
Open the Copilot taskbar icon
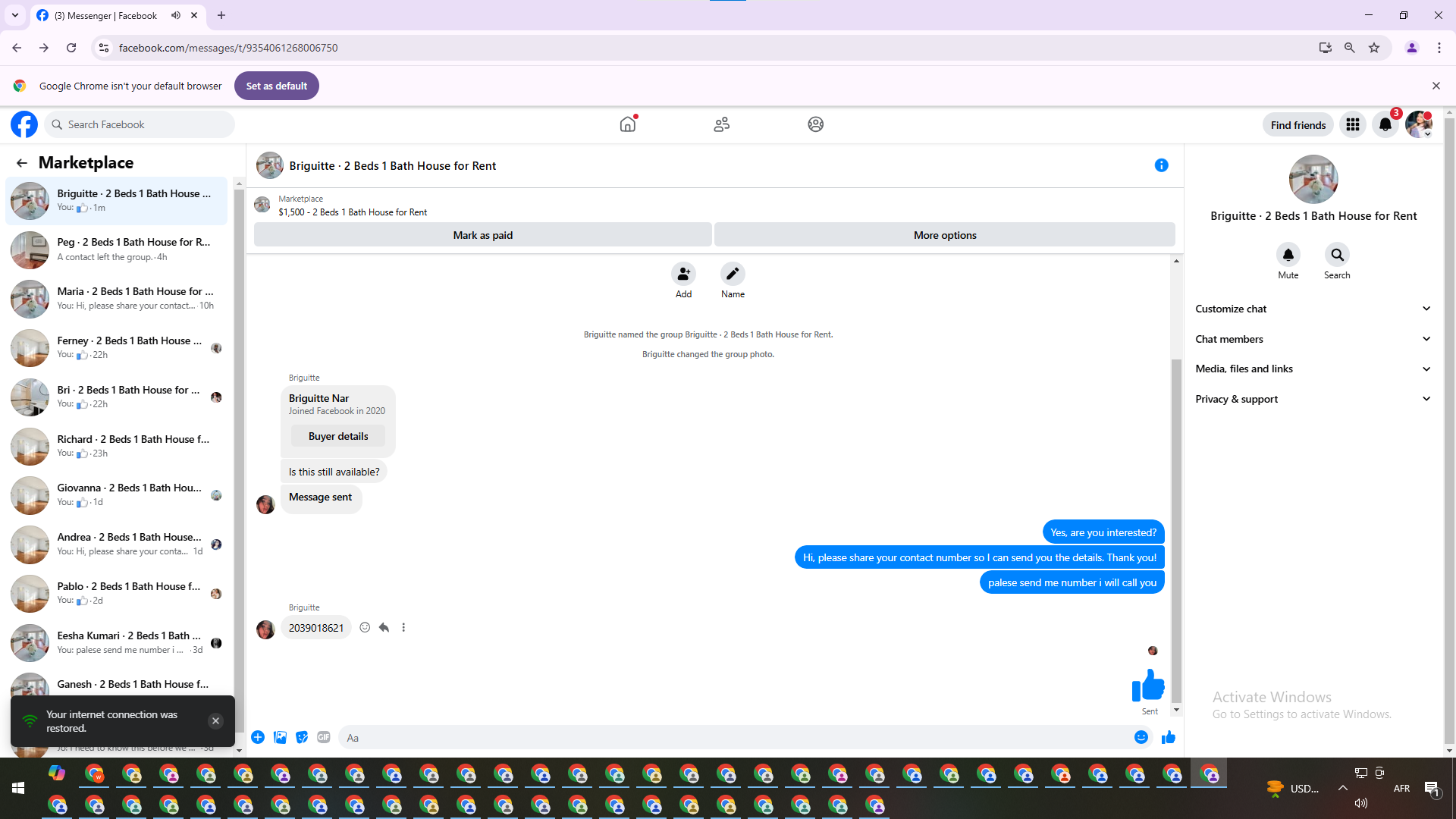tap(57, 773)
